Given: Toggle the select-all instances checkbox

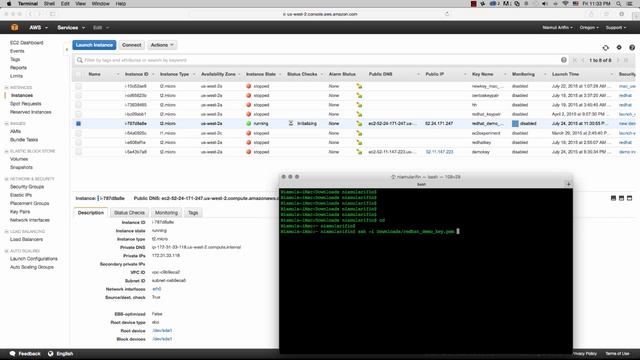Looking at the screenshot, I should click(x=78, y=74).
